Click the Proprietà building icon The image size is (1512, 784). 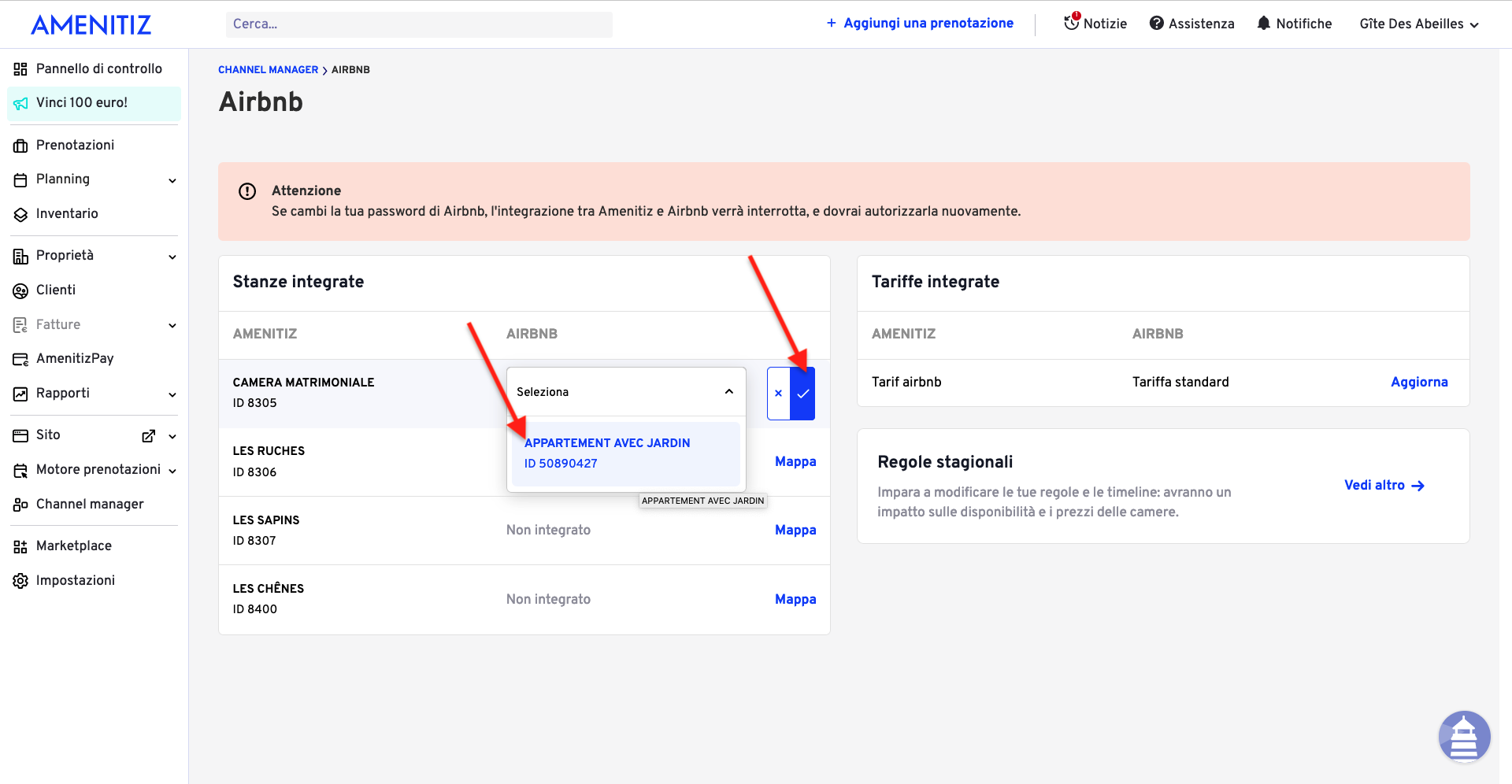(x=20, y=256)
